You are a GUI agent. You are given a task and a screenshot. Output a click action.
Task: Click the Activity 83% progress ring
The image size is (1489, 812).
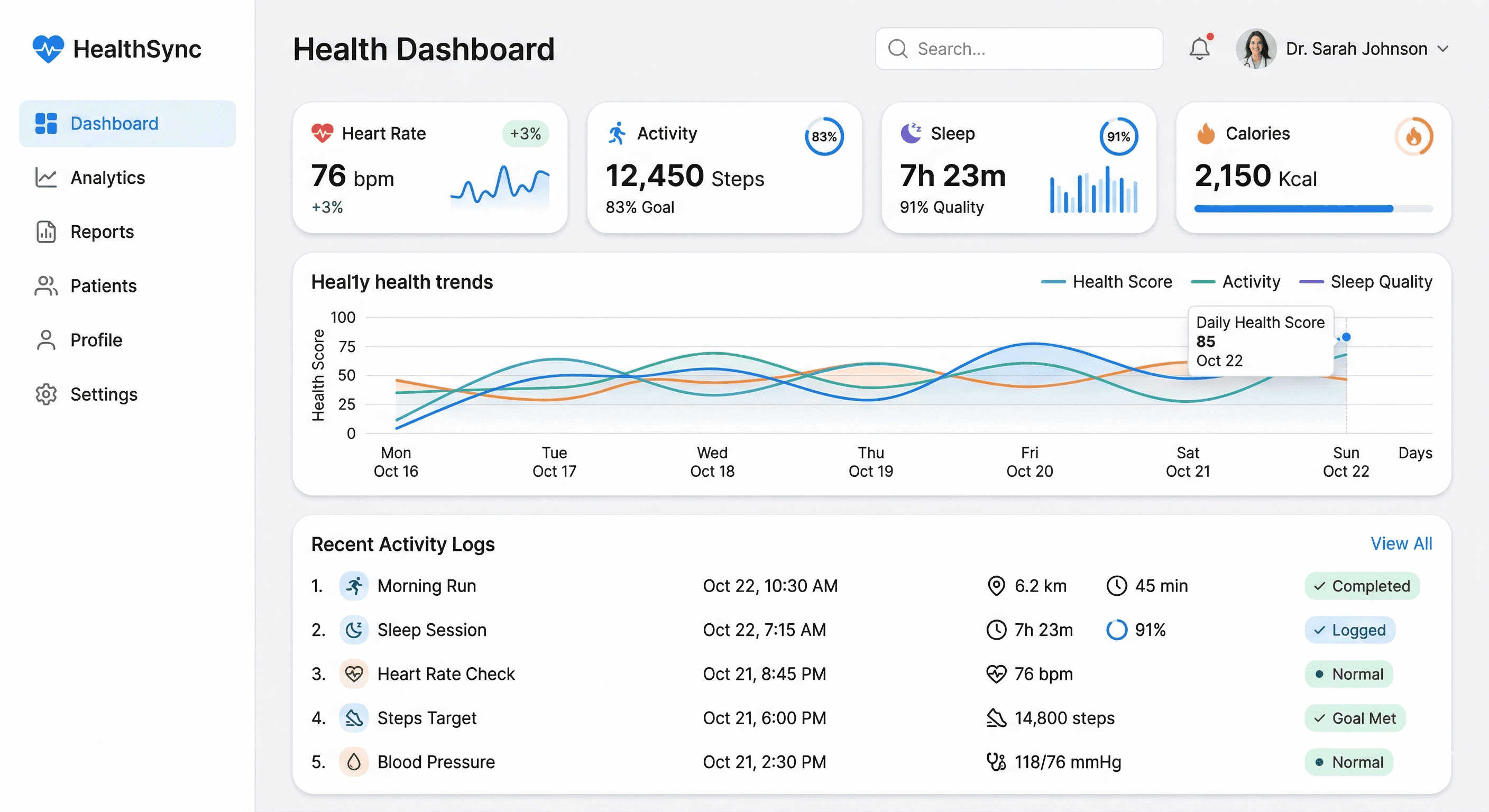824,137
